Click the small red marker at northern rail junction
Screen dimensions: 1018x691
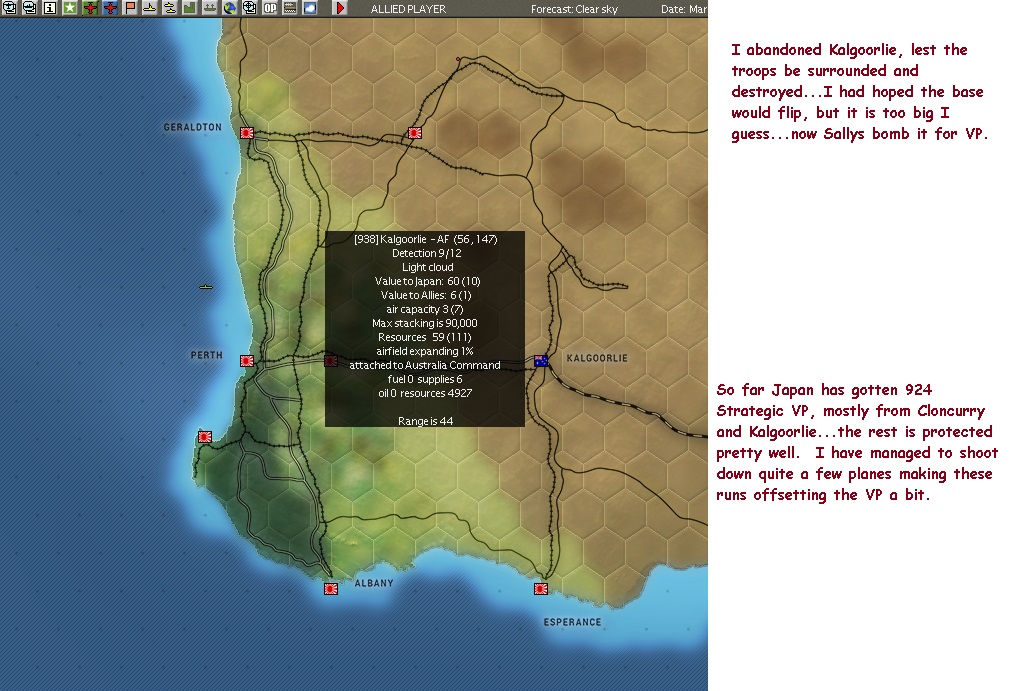pyautogui.click(x=458, y=59)
